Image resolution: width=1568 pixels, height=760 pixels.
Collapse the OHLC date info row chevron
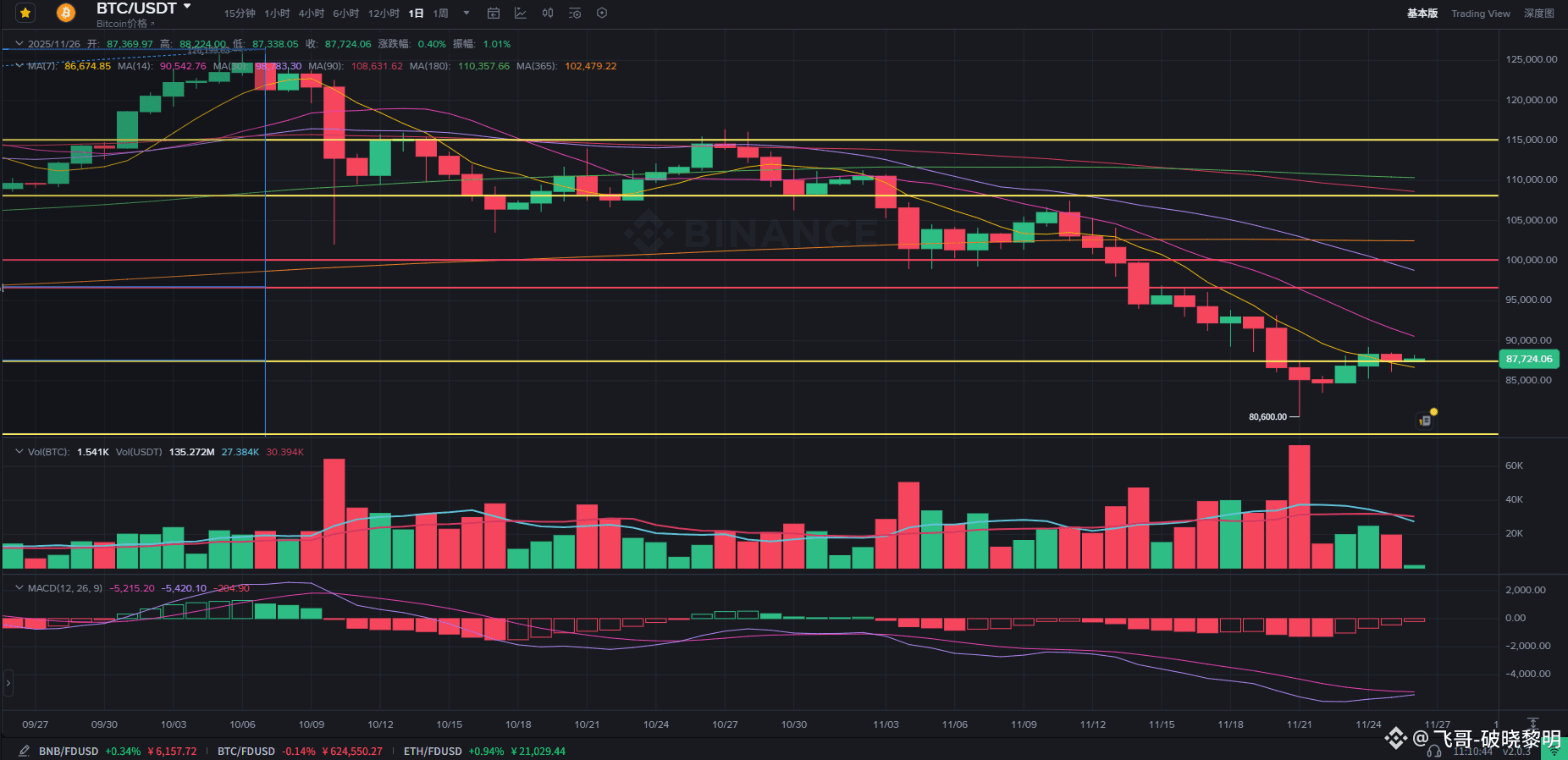click(19, 43)
